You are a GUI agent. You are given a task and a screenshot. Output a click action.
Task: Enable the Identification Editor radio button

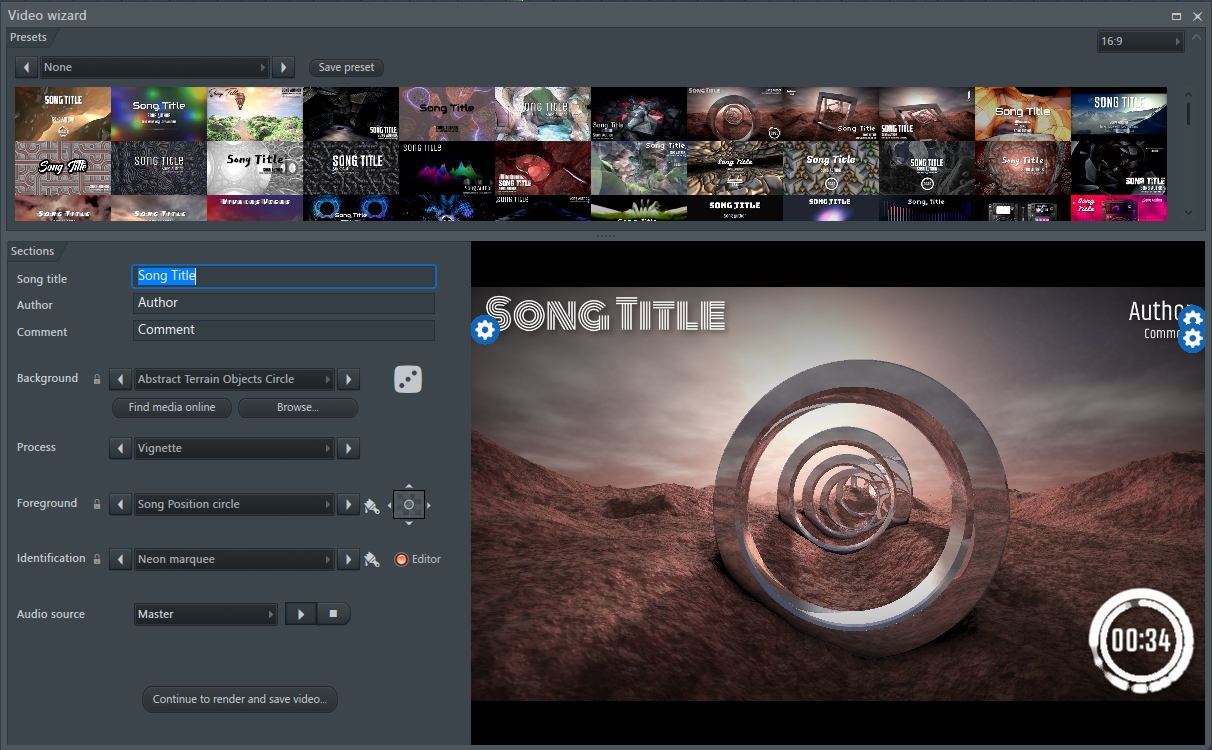pos(402,560)
